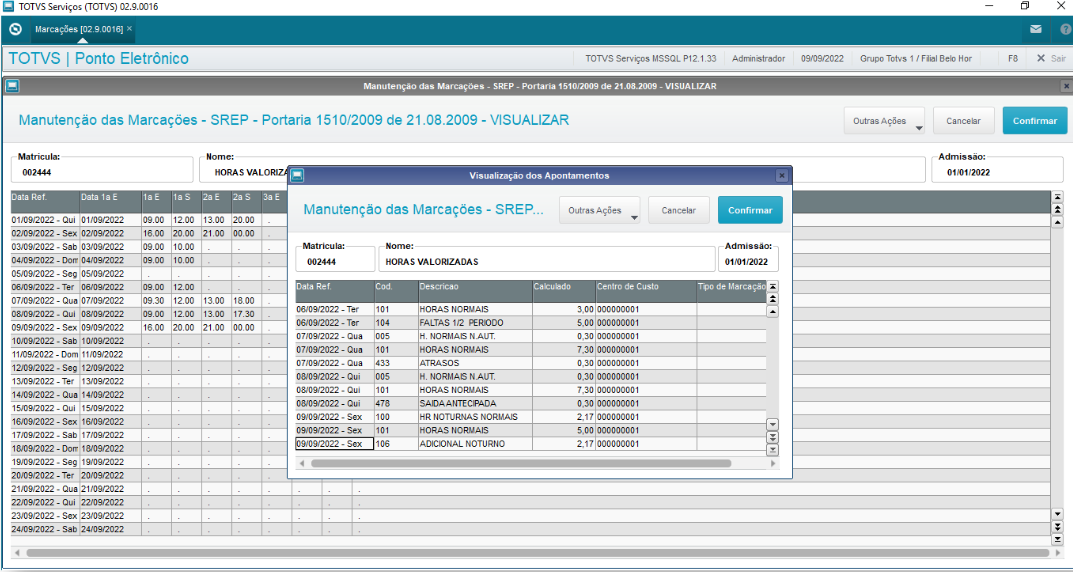Jump to first row in main Marcações grid
The width and height of the screenshot is (1073, 572).
tap(1057, 196)
